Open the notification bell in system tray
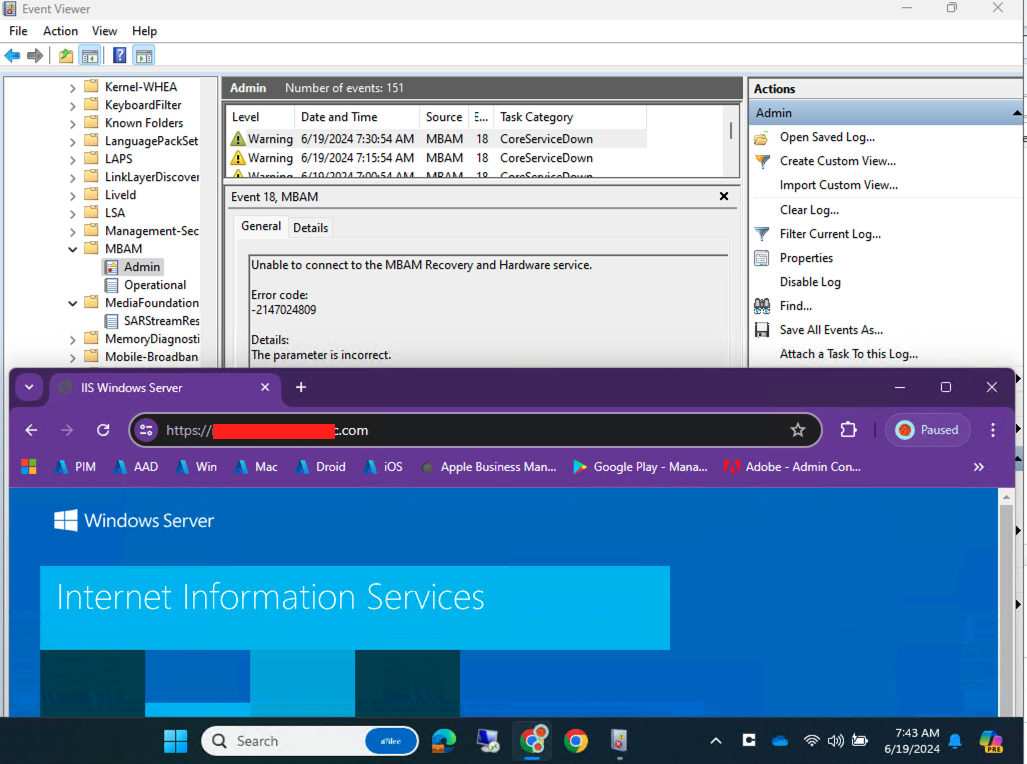Viewport: 1027px width, 764px height. tap(955, 741)
